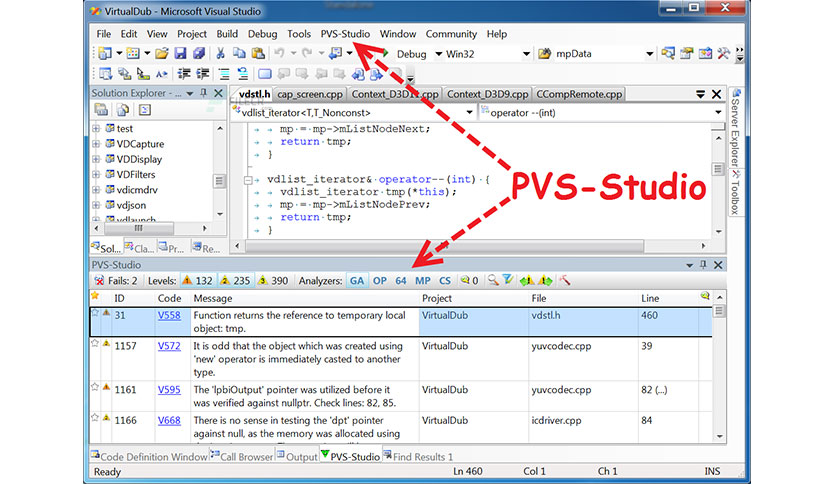The height and width of the screenshot is (484, 836).
Task: Save file using the floppy disk icon
Action: (x=180, y=53)
